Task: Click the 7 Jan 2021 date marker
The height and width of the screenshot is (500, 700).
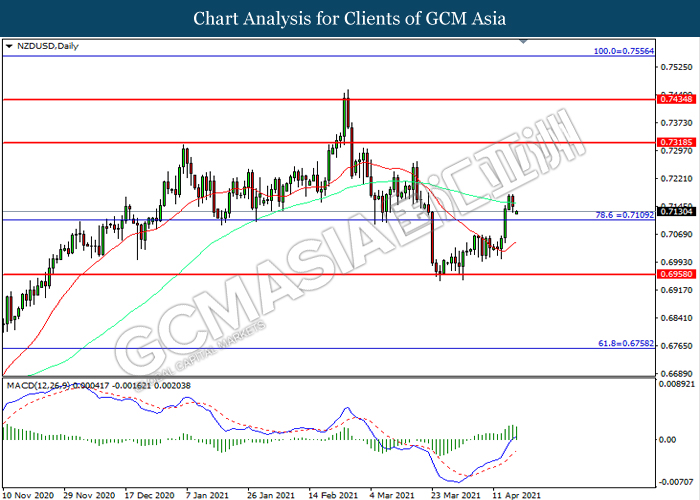Action: pos(207,495)
